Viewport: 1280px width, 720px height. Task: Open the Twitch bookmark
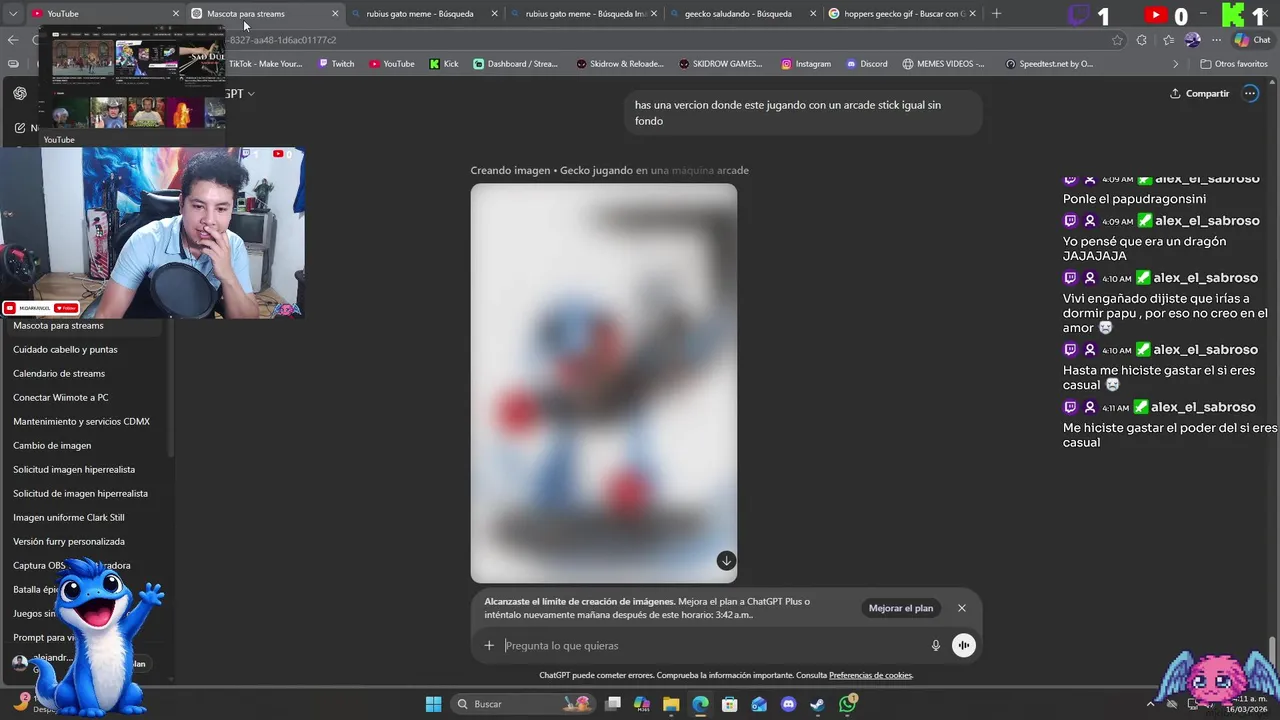336,64
